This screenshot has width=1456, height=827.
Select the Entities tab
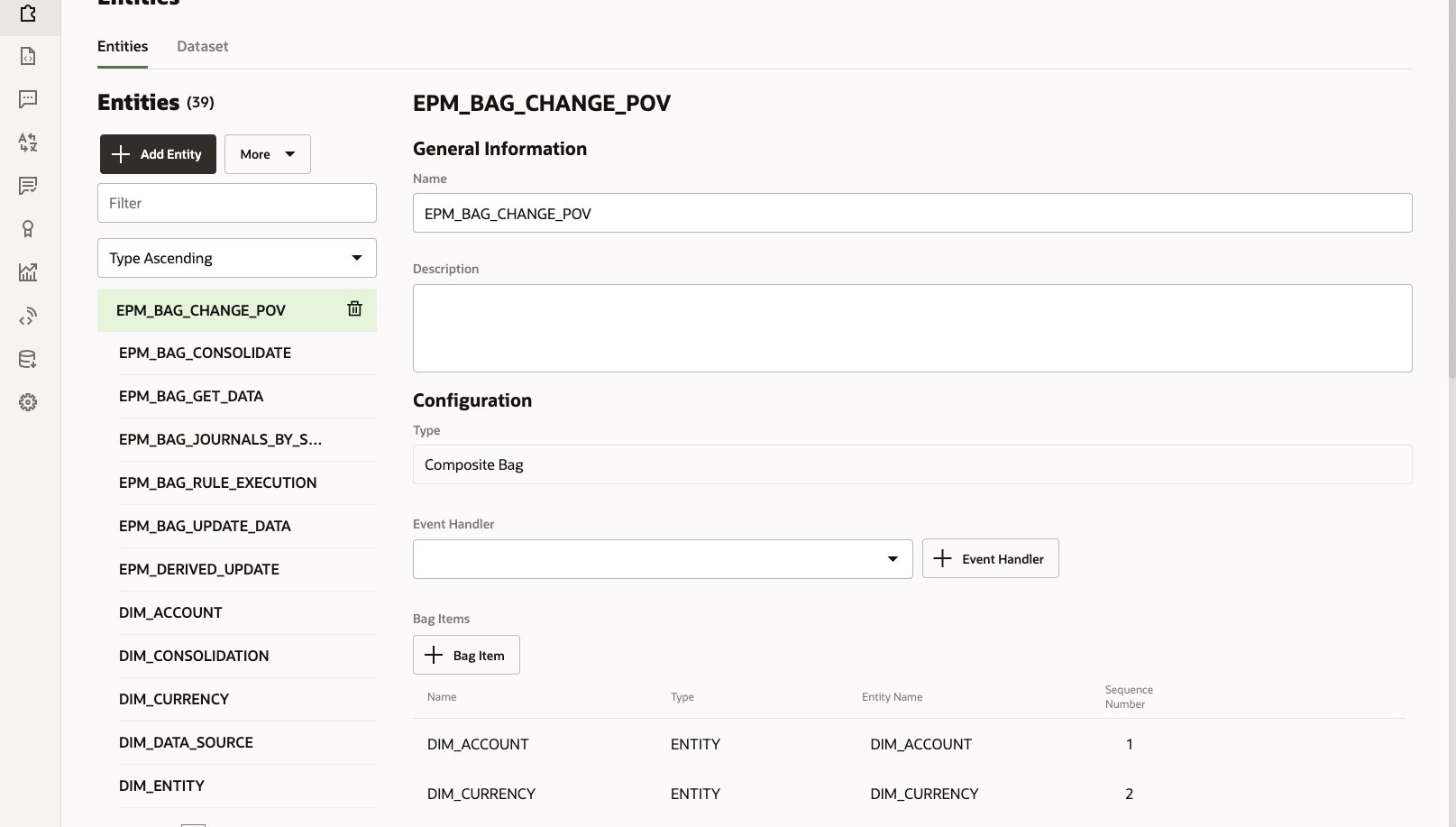click(x=123, y=46)
